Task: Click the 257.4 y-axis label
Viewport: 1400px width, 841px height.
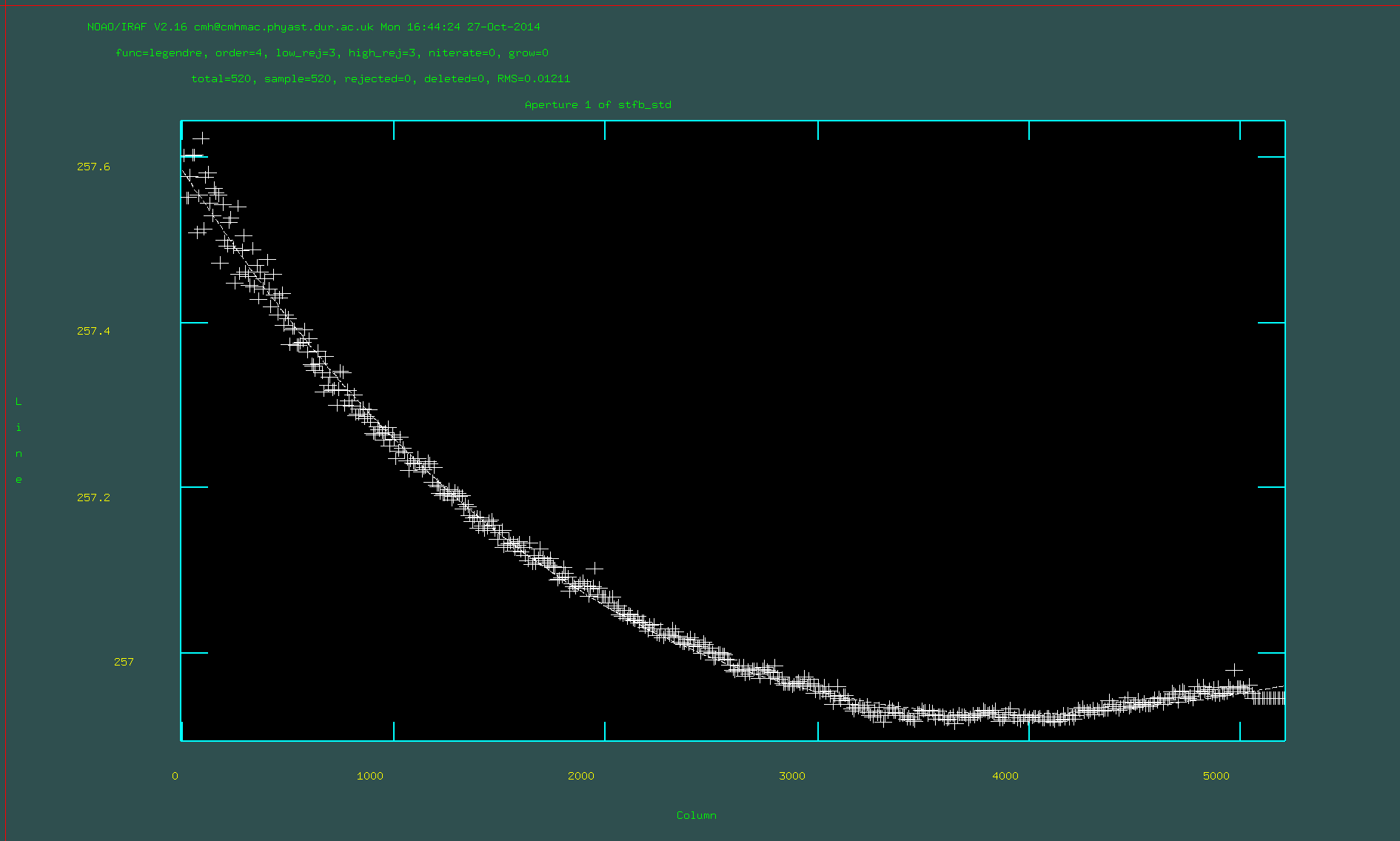Action: click(x=93, y=331)
